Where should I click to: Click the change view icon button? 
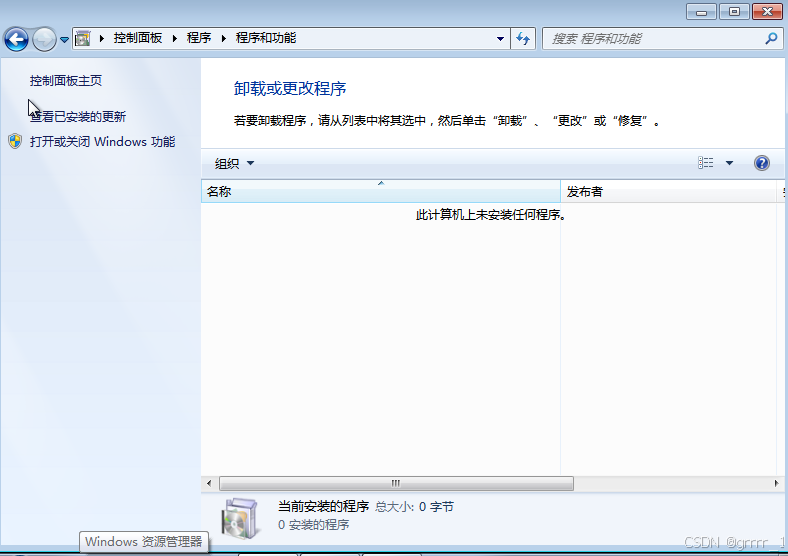click(706, 163)
